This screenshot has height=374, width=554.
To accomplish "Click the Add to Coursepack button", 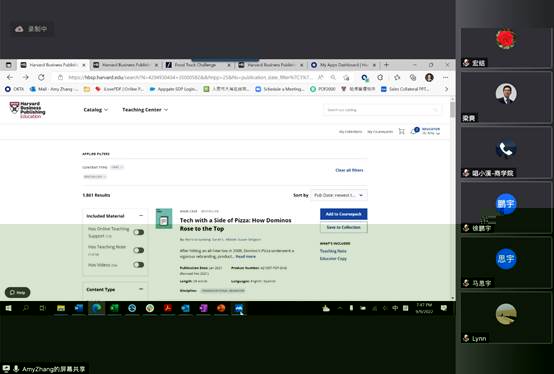I will (x=343, y=214).
